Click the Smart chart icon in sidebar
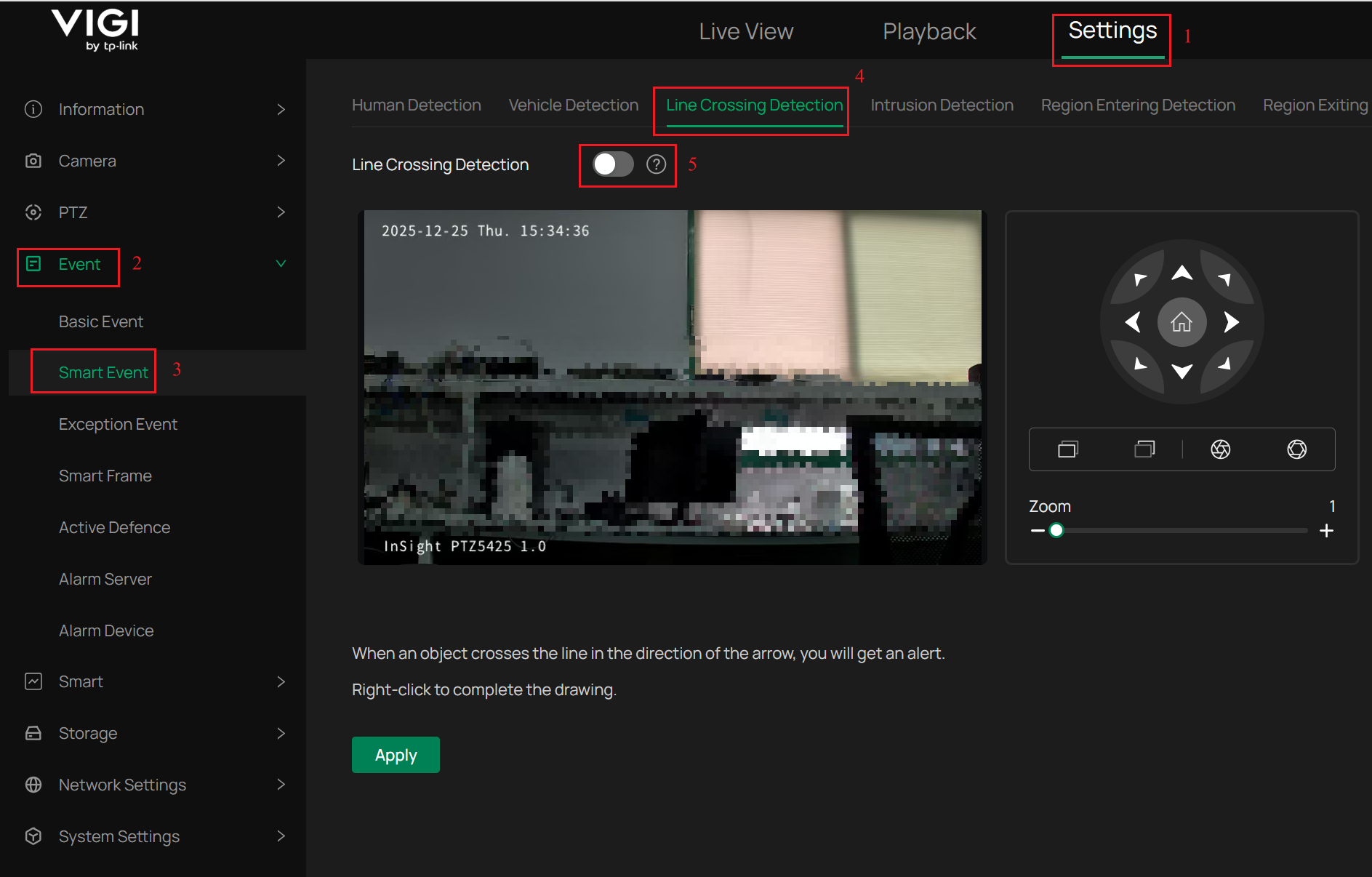 click(33, 681)
